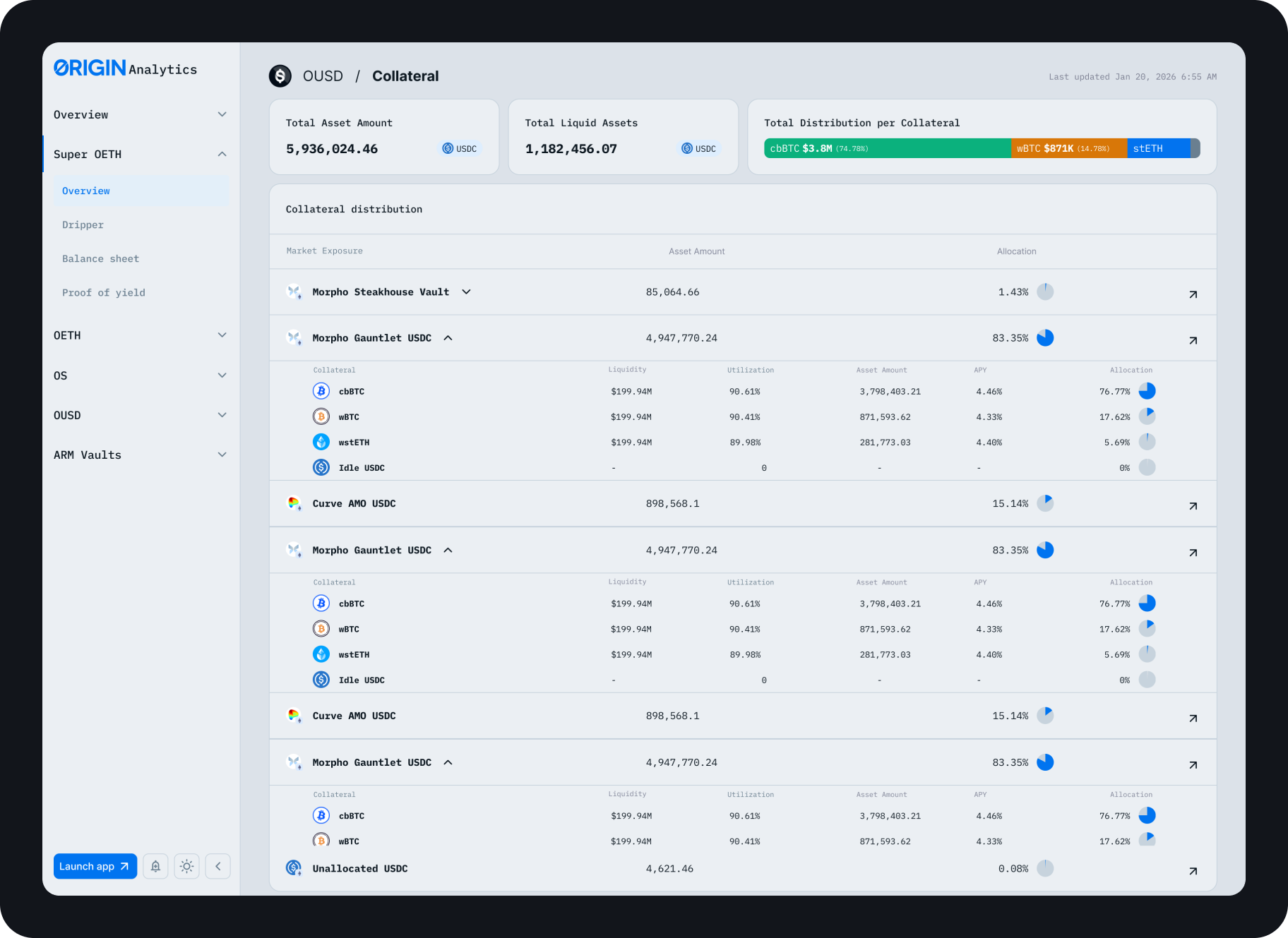
Task: Click the green cbBTC $3.8M distribution segment
Action: (888, 148)
